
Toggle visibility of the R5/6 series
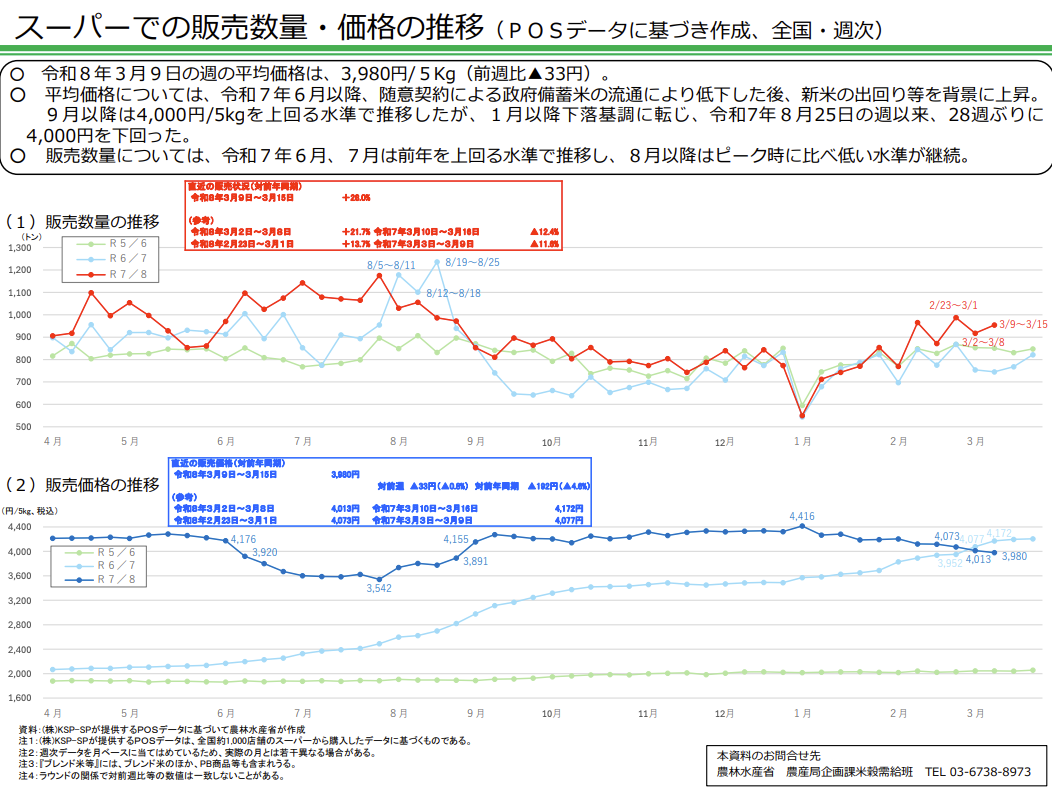point(90,244)
